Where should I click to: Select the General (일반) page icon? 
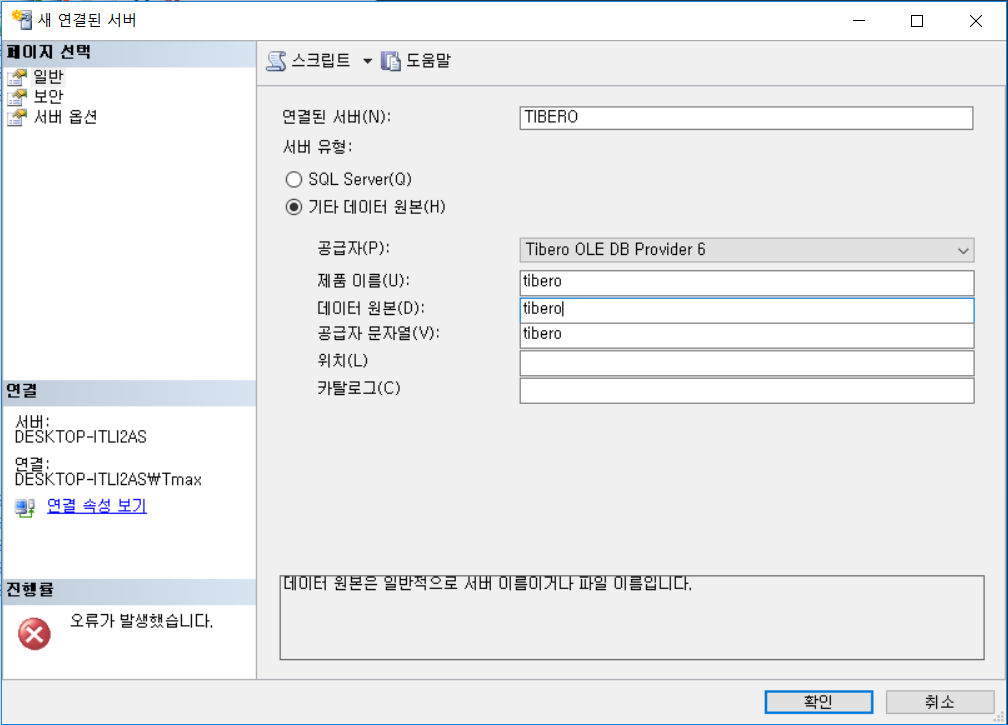(x=17, y=78)
